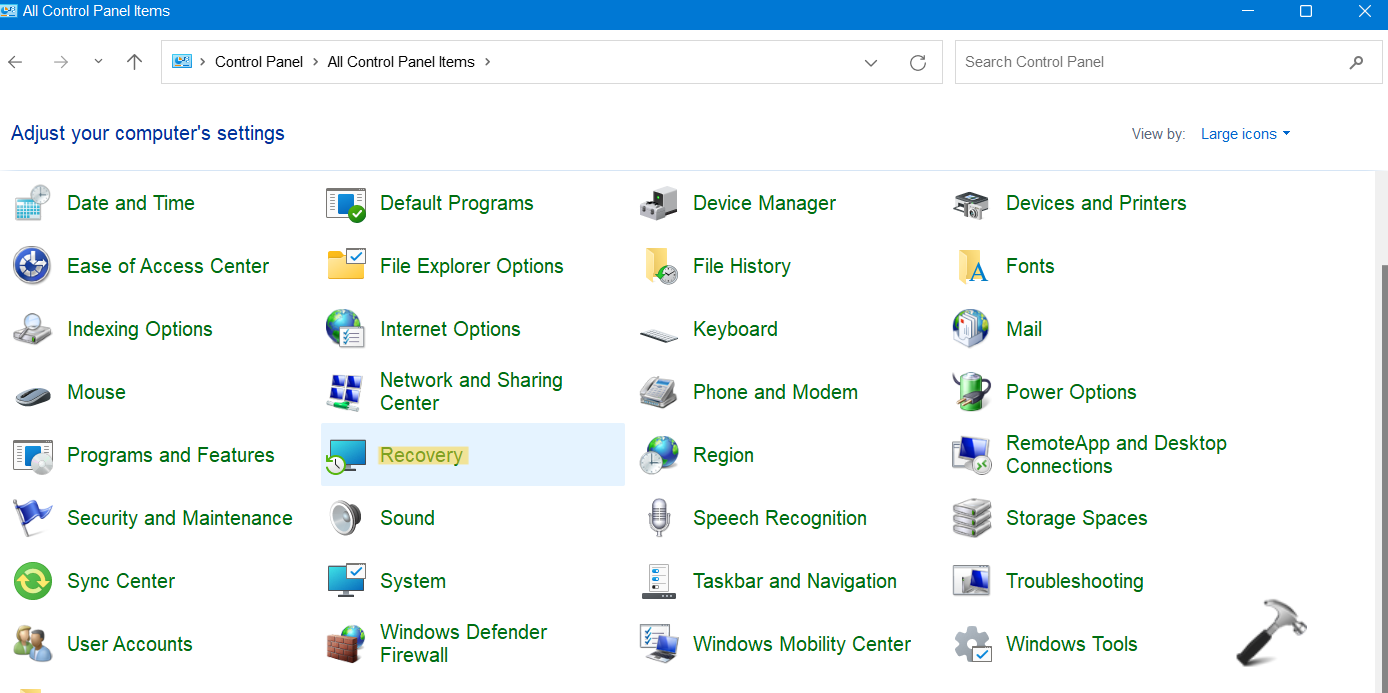This screenshot has height=693, width=1388.
Task: Click the refresh button in address bar
Action: coord(918,62)
